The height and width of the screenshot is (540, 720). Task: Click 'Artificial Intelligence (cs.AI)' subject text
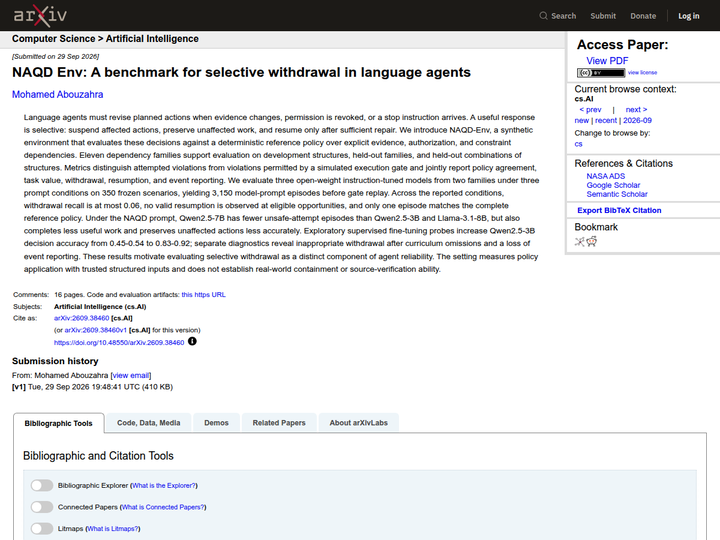pyautogui.click(x=100, y=307)
